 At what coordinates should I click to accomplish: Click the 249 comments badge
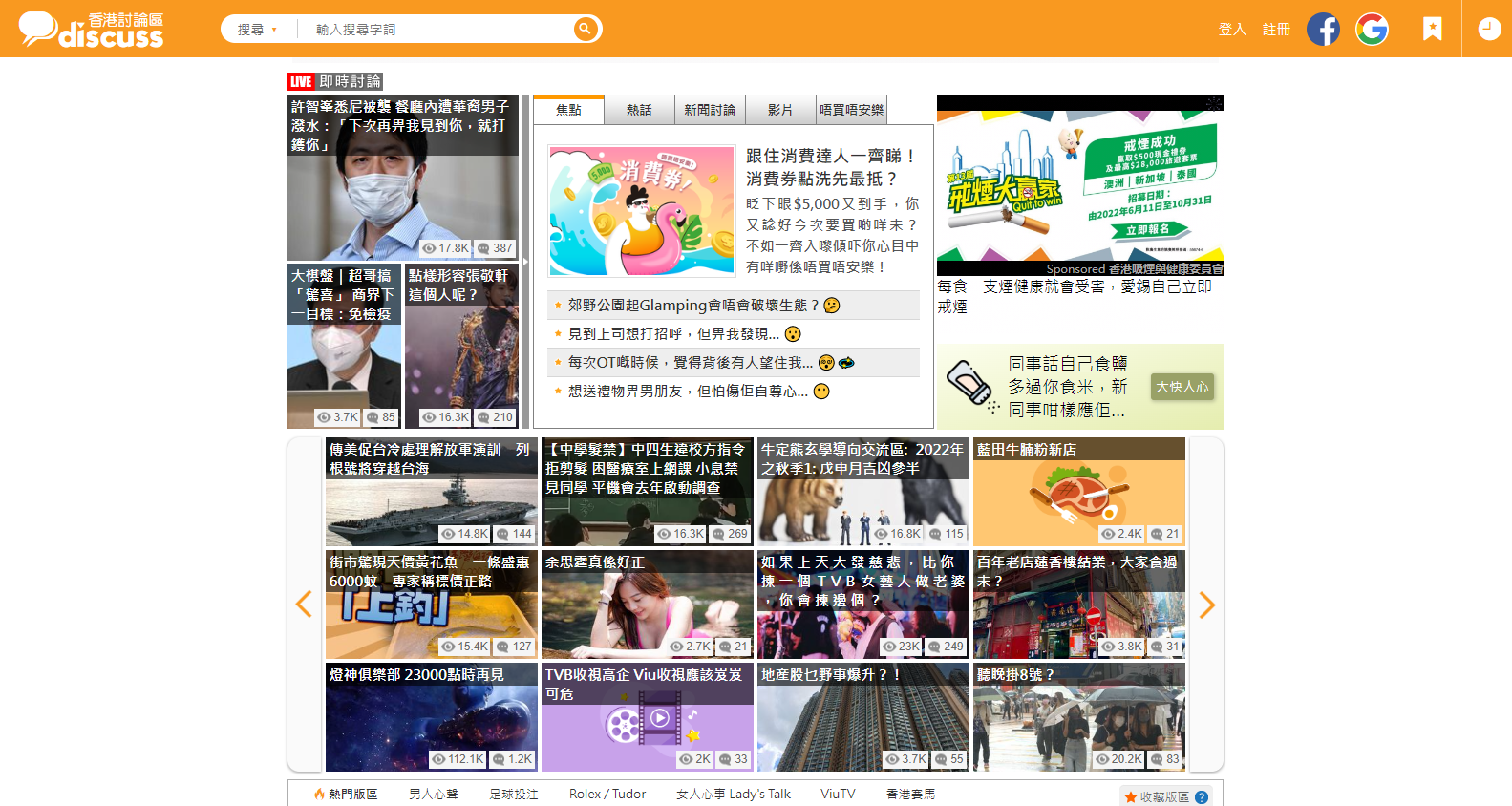(x=947, y=647)
